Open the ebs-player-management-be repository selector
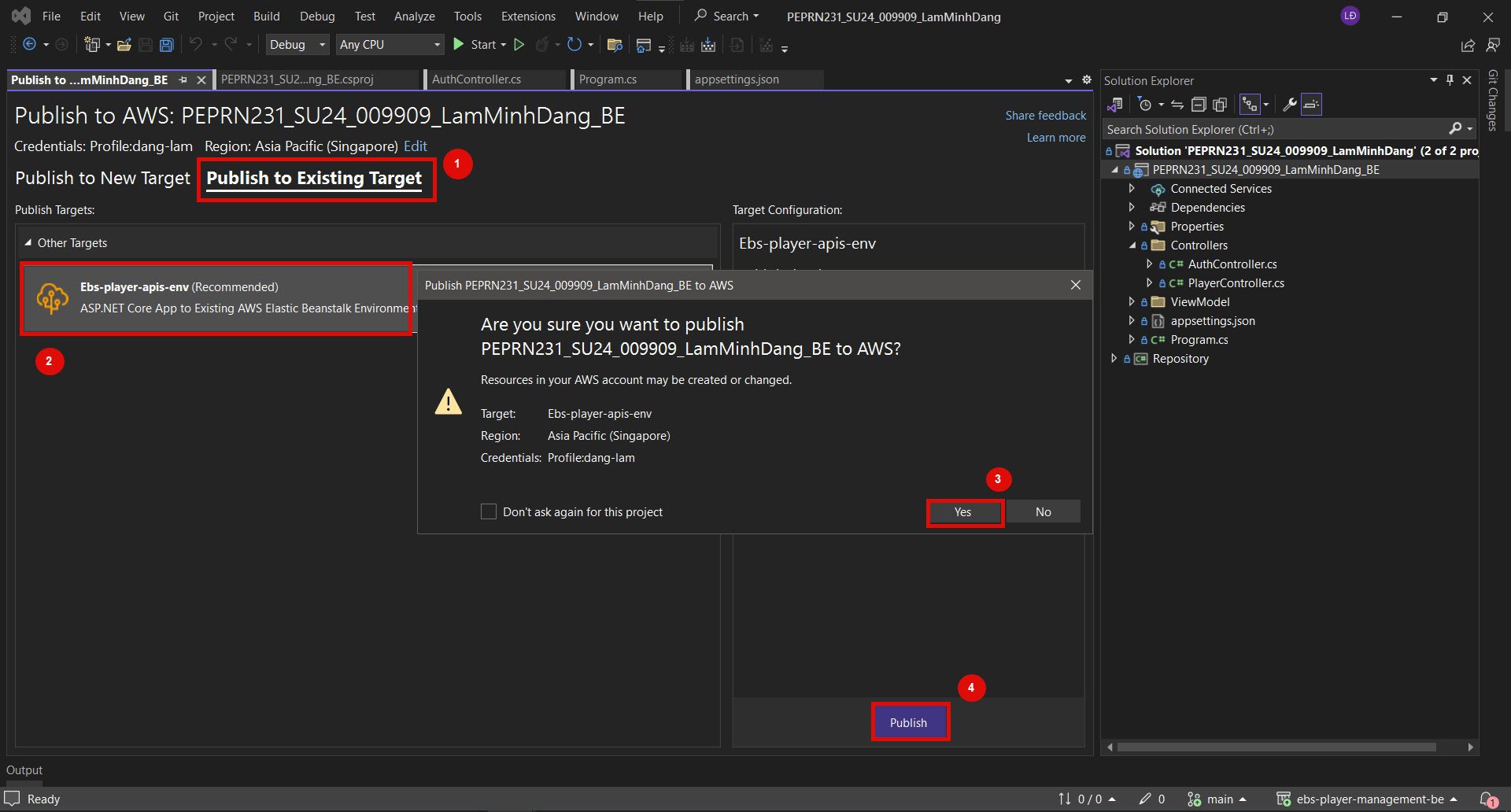 pos(1368,799)
